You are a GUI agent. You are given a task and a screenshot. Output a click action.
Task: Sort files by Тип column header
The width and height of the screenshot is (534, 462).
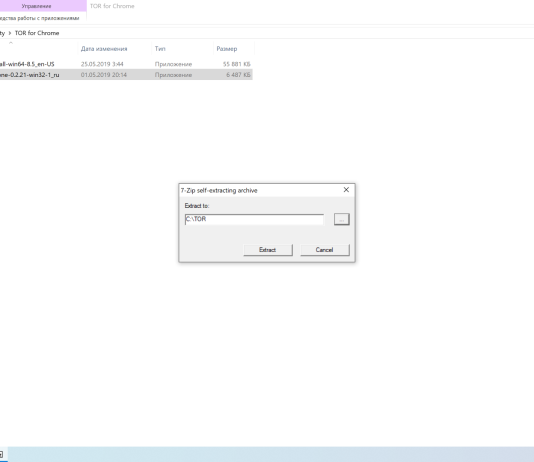[x=160, y=49]
